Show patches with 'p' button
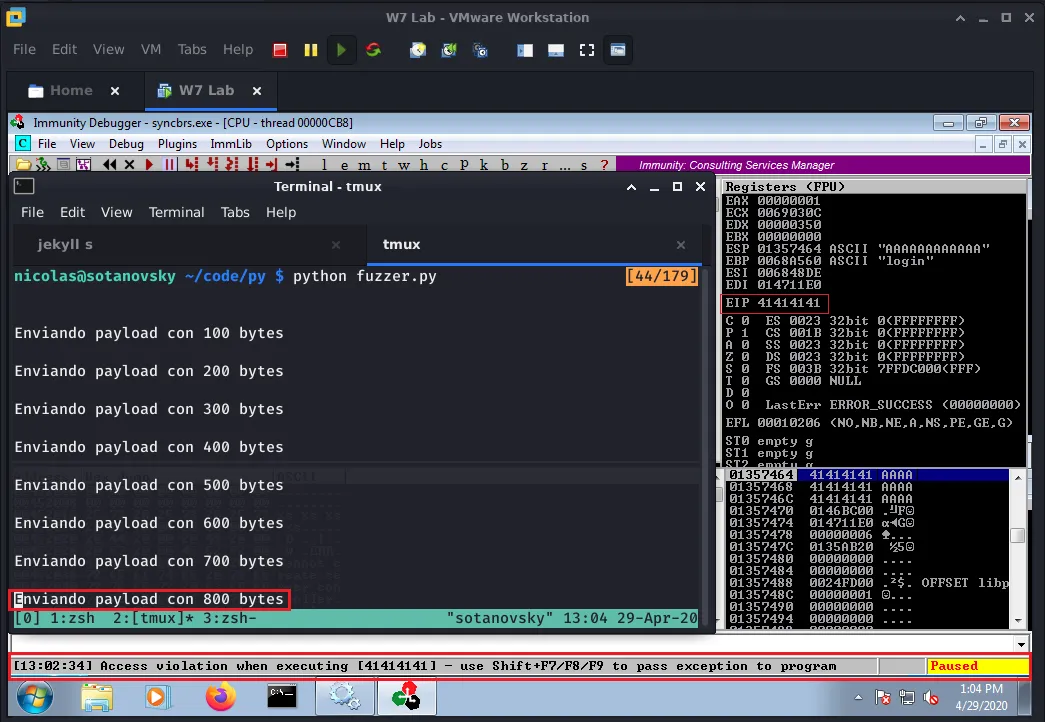 pyautogui.click(x=464, y=165)
